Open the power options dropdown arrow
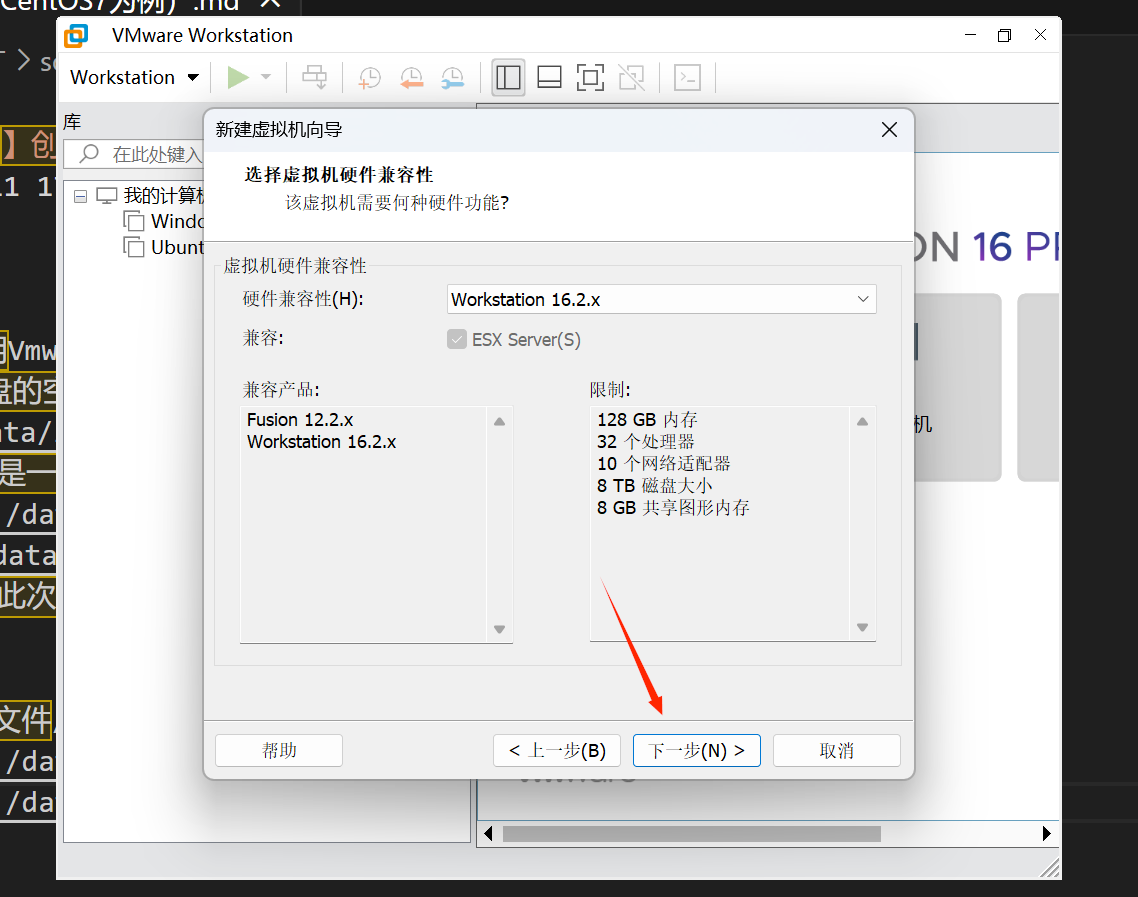This screenshot has height=897, width=1138. pyautogui.click(x=266, y=77)
